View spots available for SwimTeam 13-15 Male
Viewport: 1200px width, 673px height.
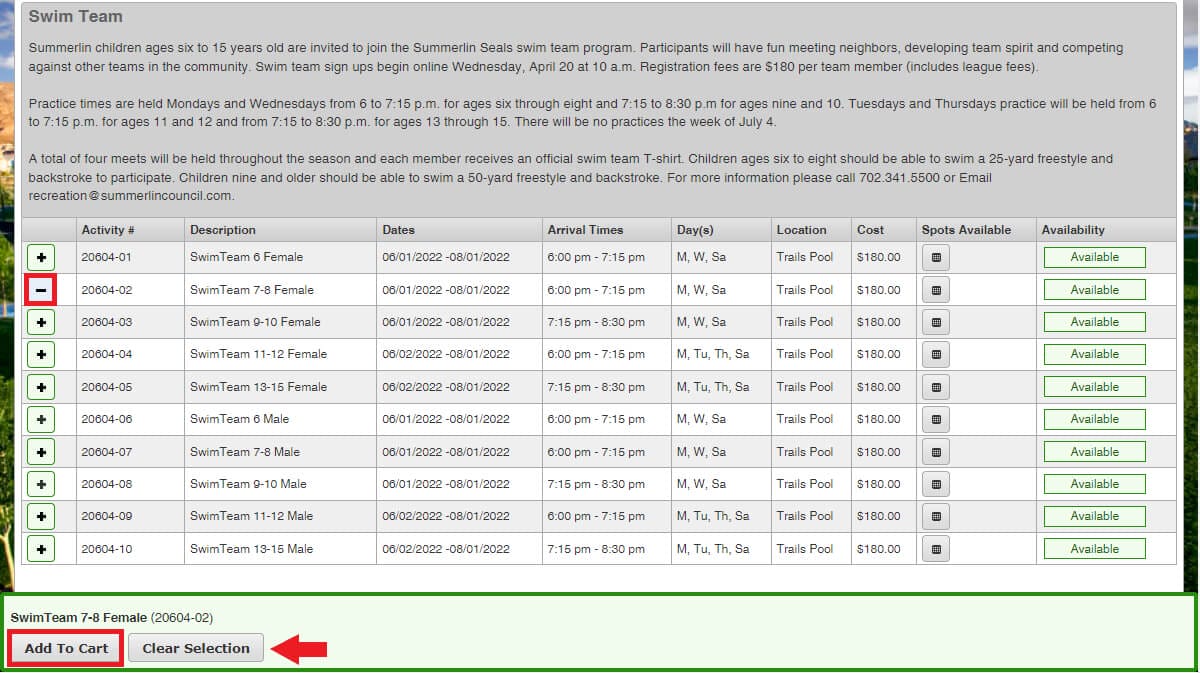[935, 549]
